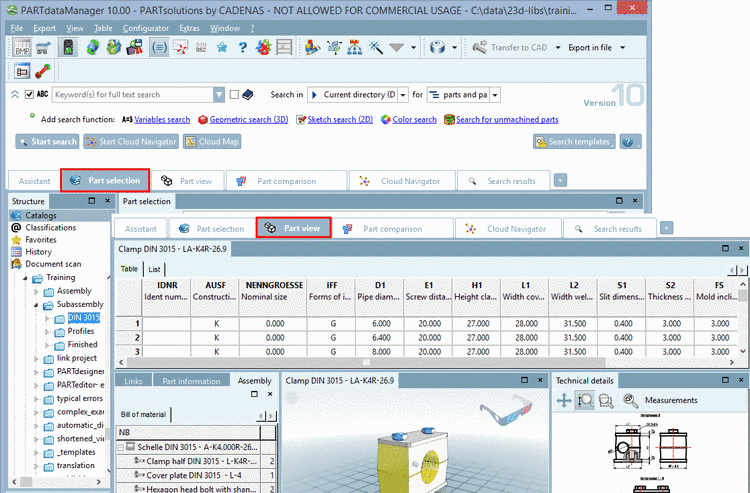Image resolution: width=750 pixels, height=493 pixels.
Task: Click the orange hierarchy tree toolbar icon
Action: click(x=354, y=47)
